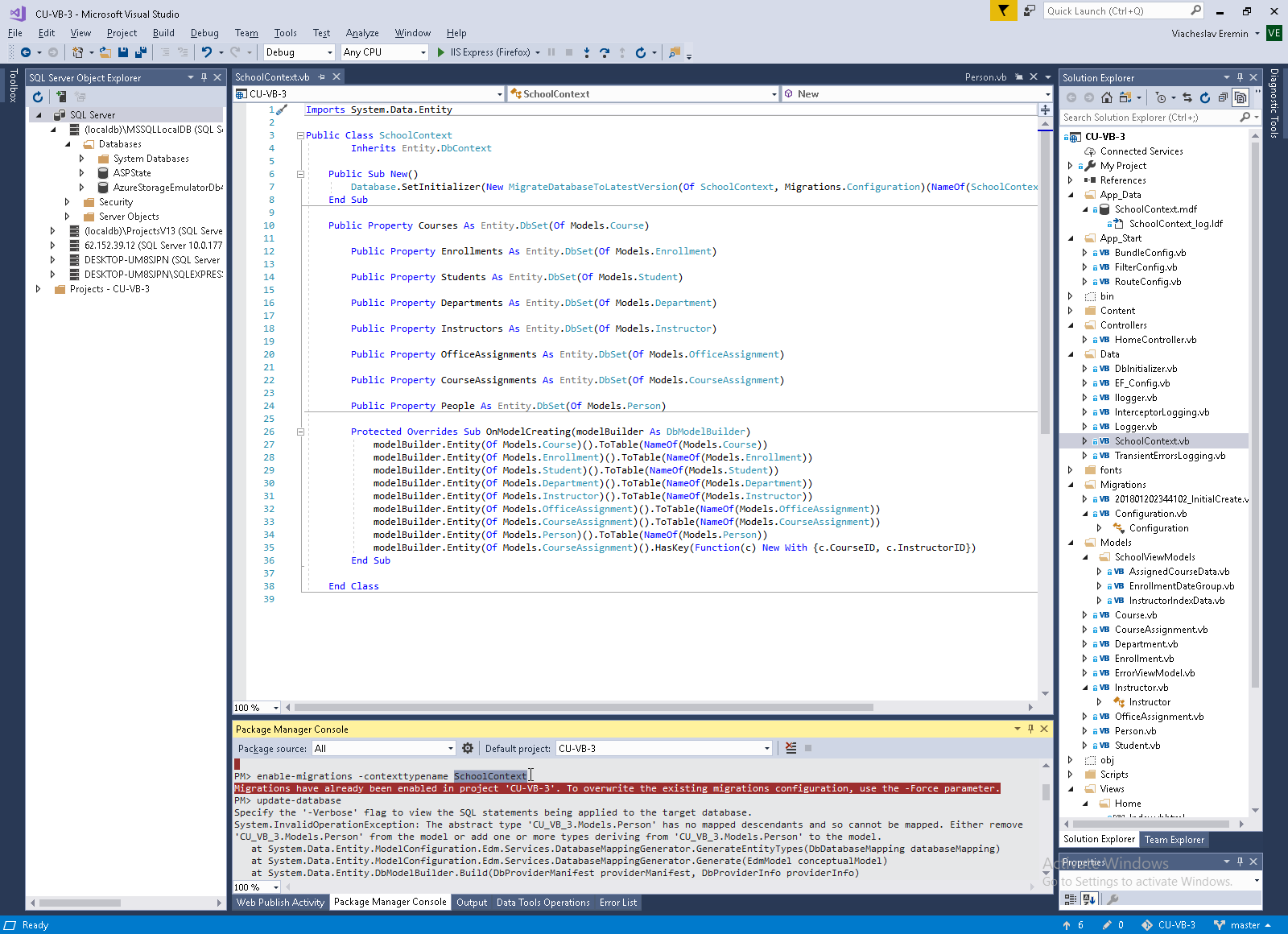1288x934 pixels.
Task: Switch to the Error List tab
Action: coord(617,903)
